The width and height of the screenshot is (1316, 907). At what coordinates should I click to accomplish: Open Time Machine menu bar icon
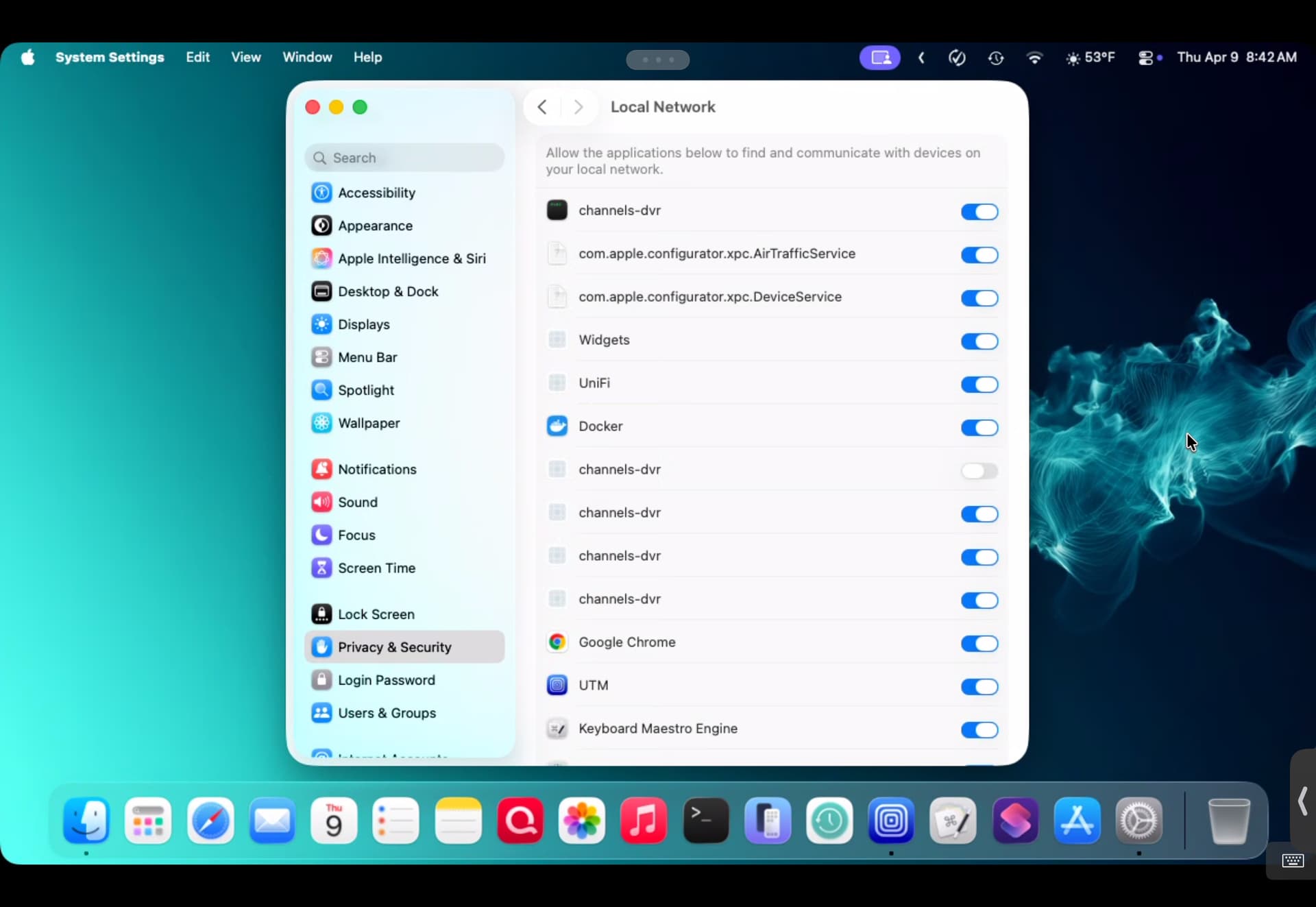pyautogui.click(x=995, y=58)
